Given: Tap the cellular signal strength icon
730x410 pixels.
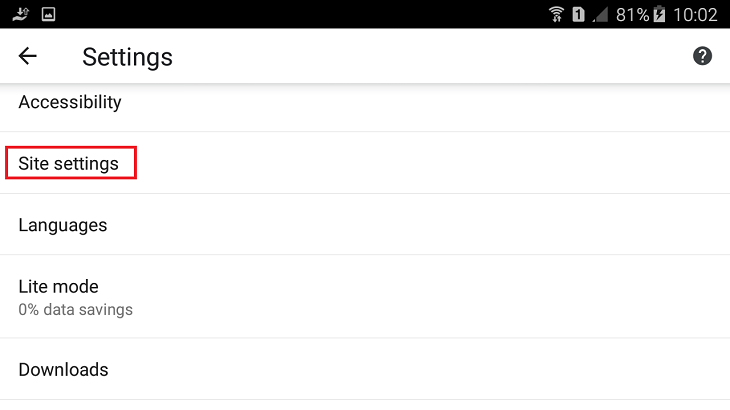Looking at the screenshot, I should tap(600, 14).
